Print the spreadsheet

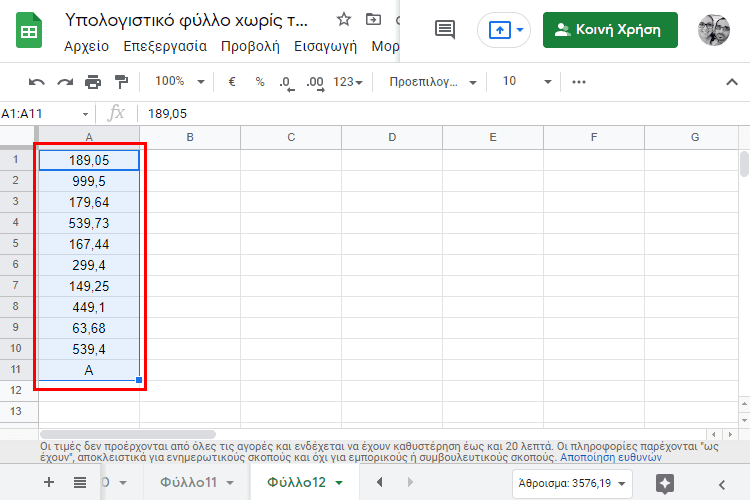tap(93, 82)
